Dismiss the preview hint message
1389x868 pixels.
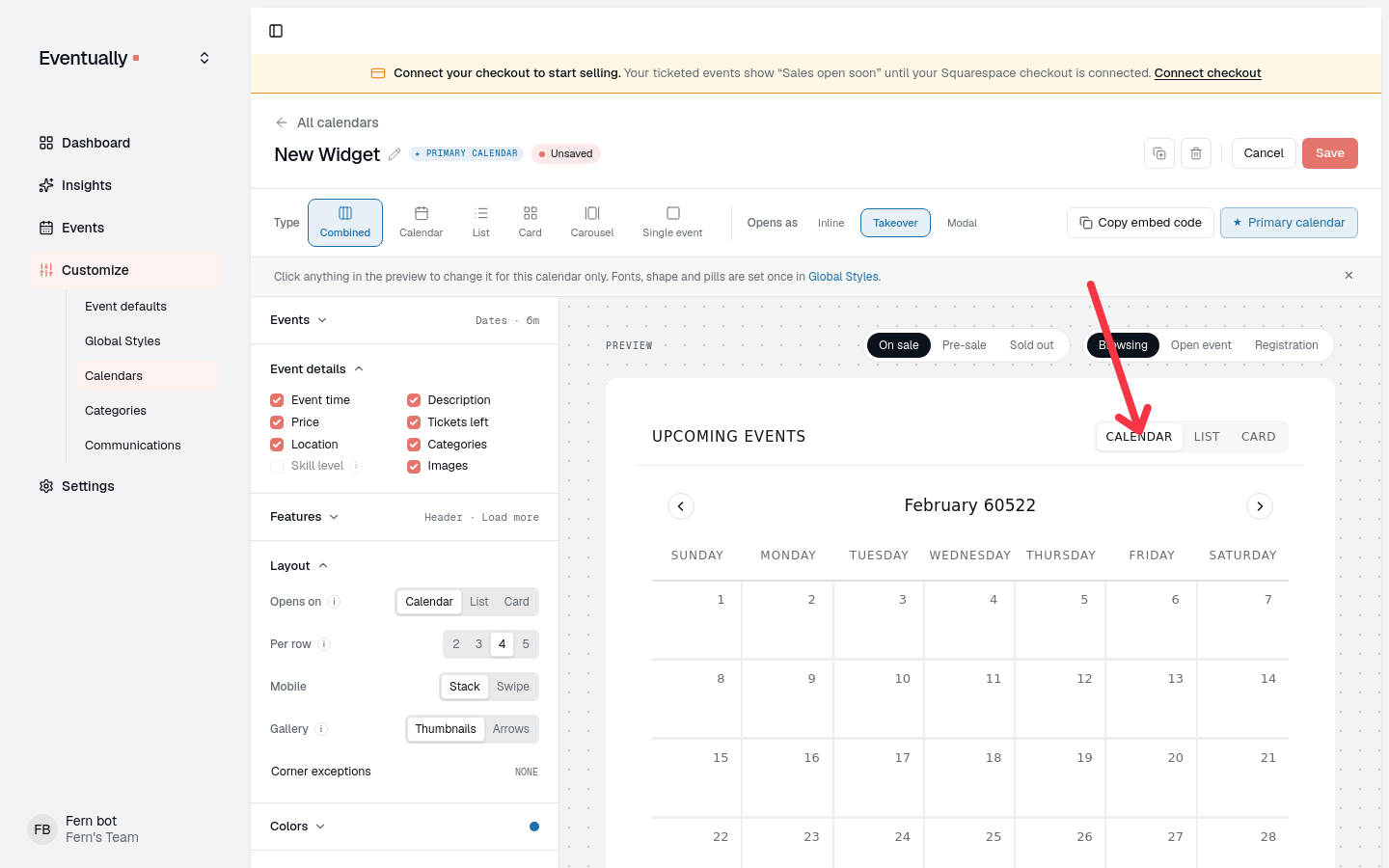tap(1348, 276)
